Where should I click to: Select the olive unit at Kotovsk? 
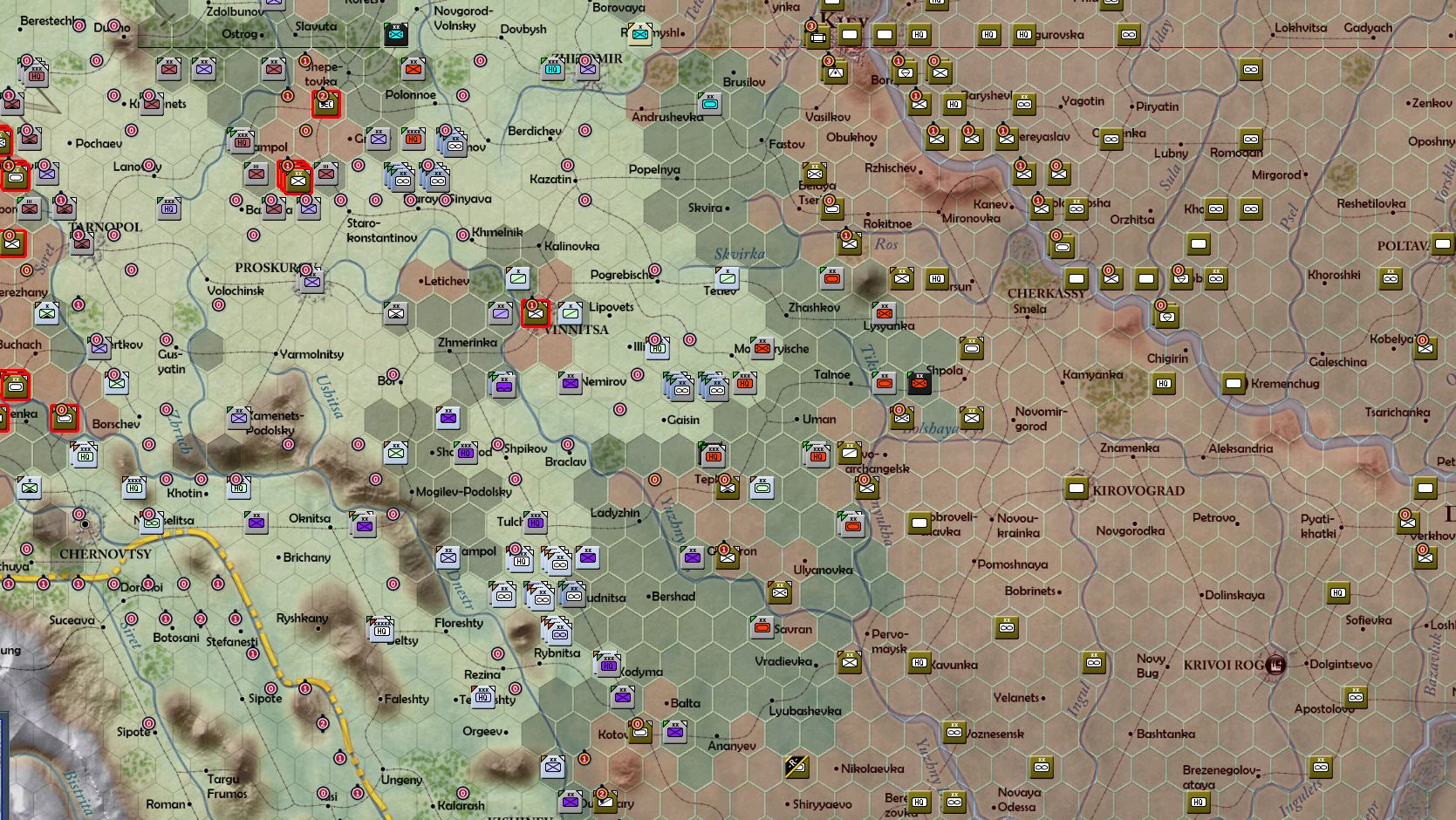coord(639,732)
